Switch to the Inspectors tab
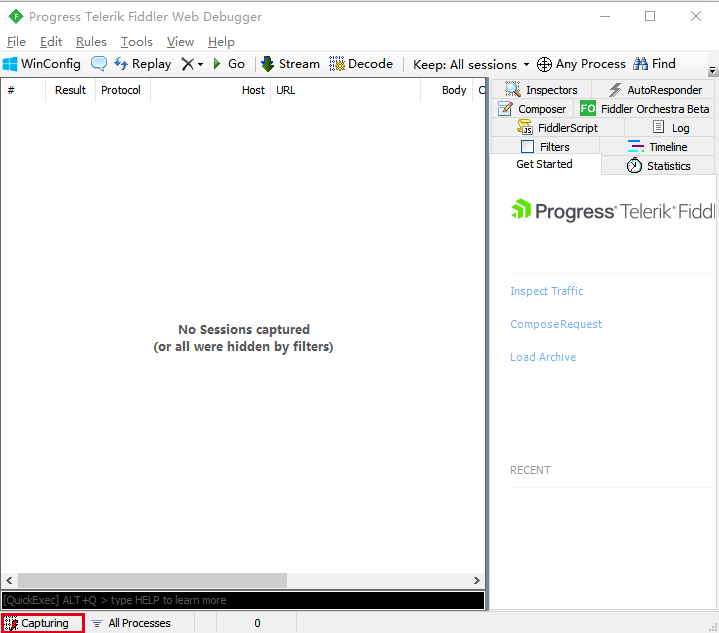719x633 pixels. [542, 89]
